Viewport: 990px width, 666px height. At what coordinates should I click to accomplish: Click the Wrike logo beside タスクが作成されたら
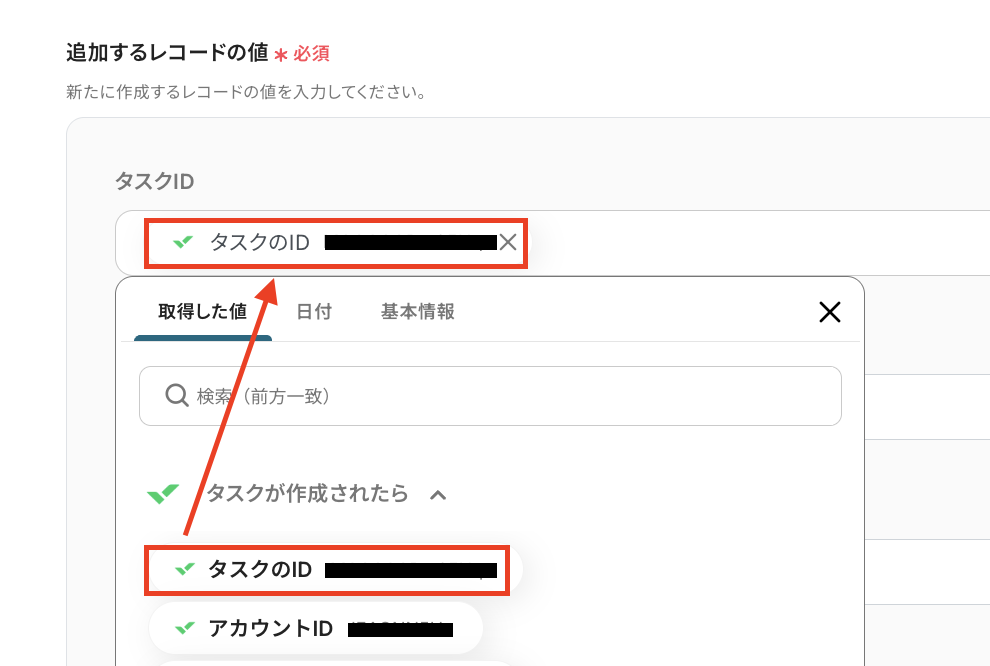click(x=163, y=494)
